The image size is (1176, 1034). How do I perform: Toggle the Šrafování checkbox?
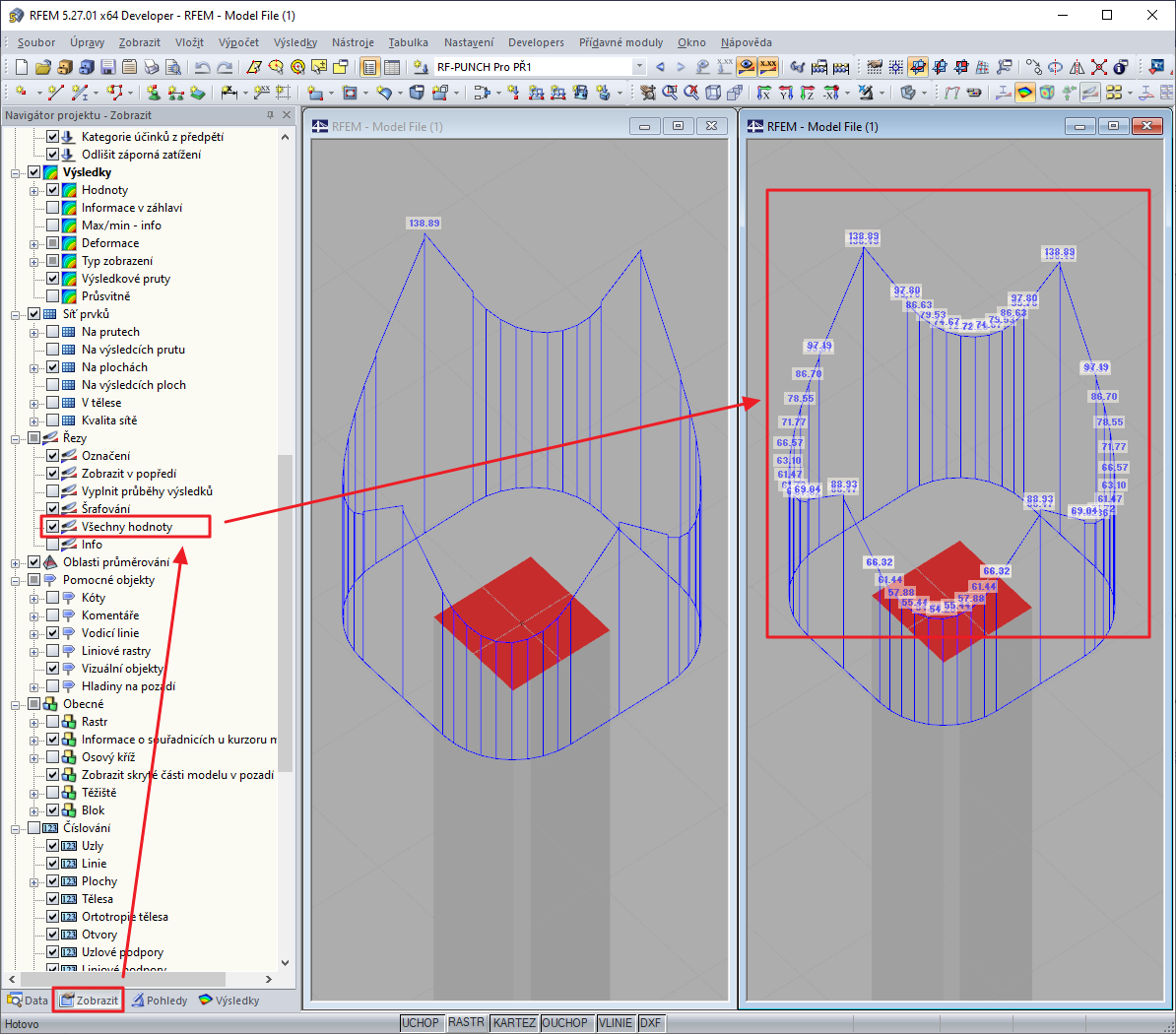(x=52, y=509)
